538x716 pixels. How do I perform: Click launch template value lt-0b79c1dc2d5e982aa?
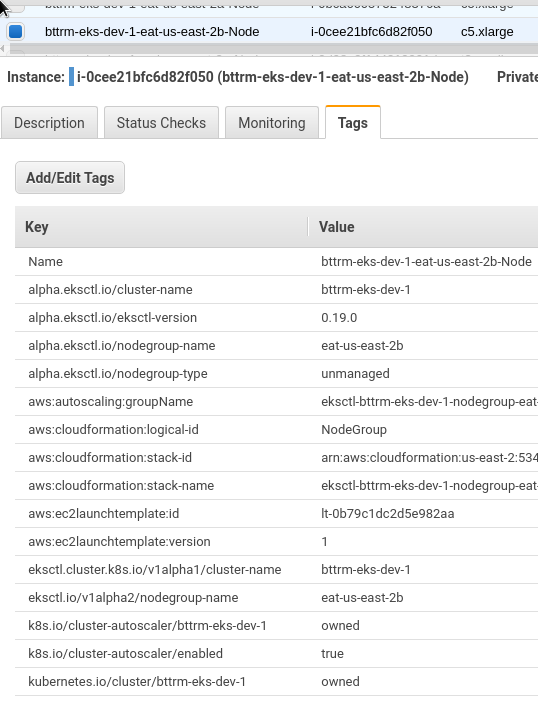pyautogui.click(x=388, y=514)
